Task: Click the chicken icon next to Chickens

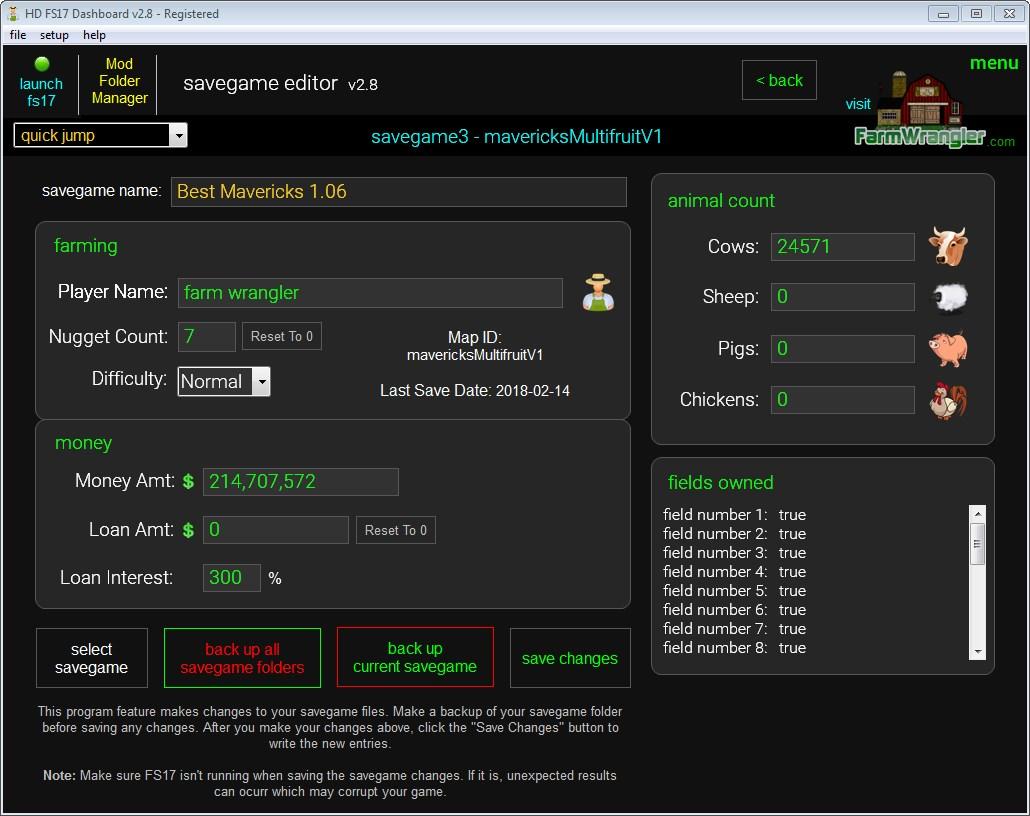Action: pos(947,400)
